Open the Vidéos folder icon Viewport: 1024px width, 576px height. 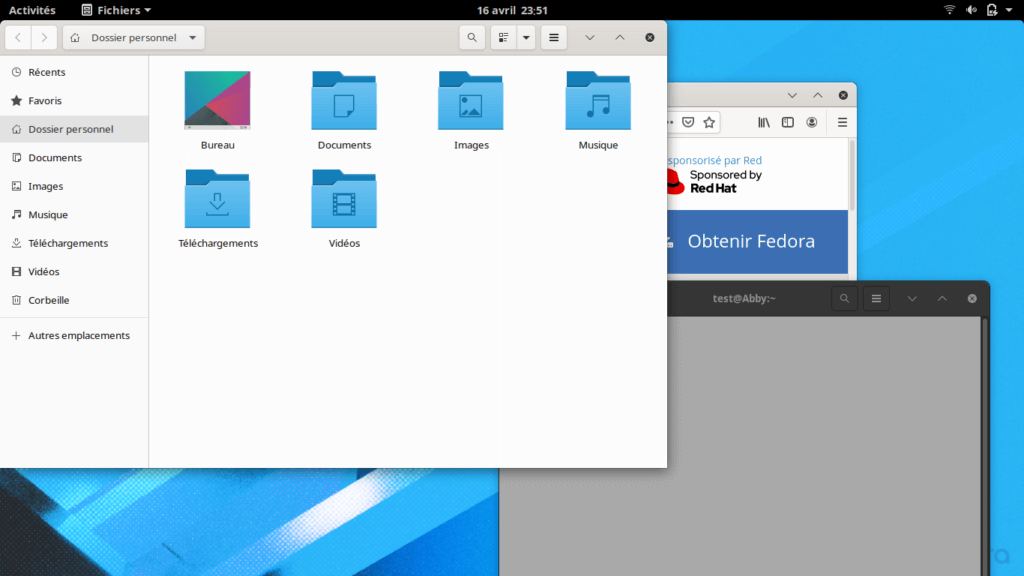coord(344,199)
